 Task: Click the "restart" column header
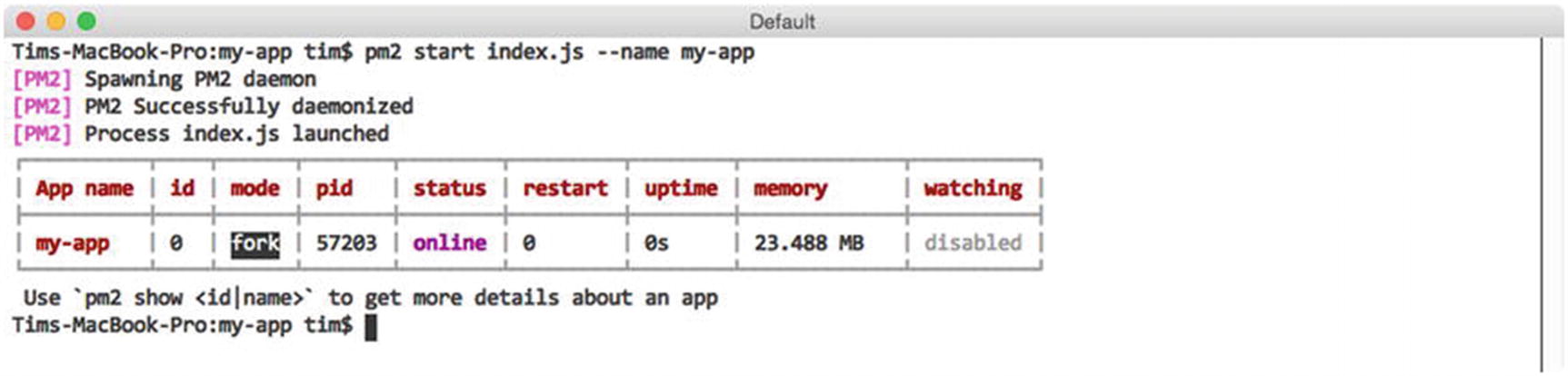coord(564,189)
